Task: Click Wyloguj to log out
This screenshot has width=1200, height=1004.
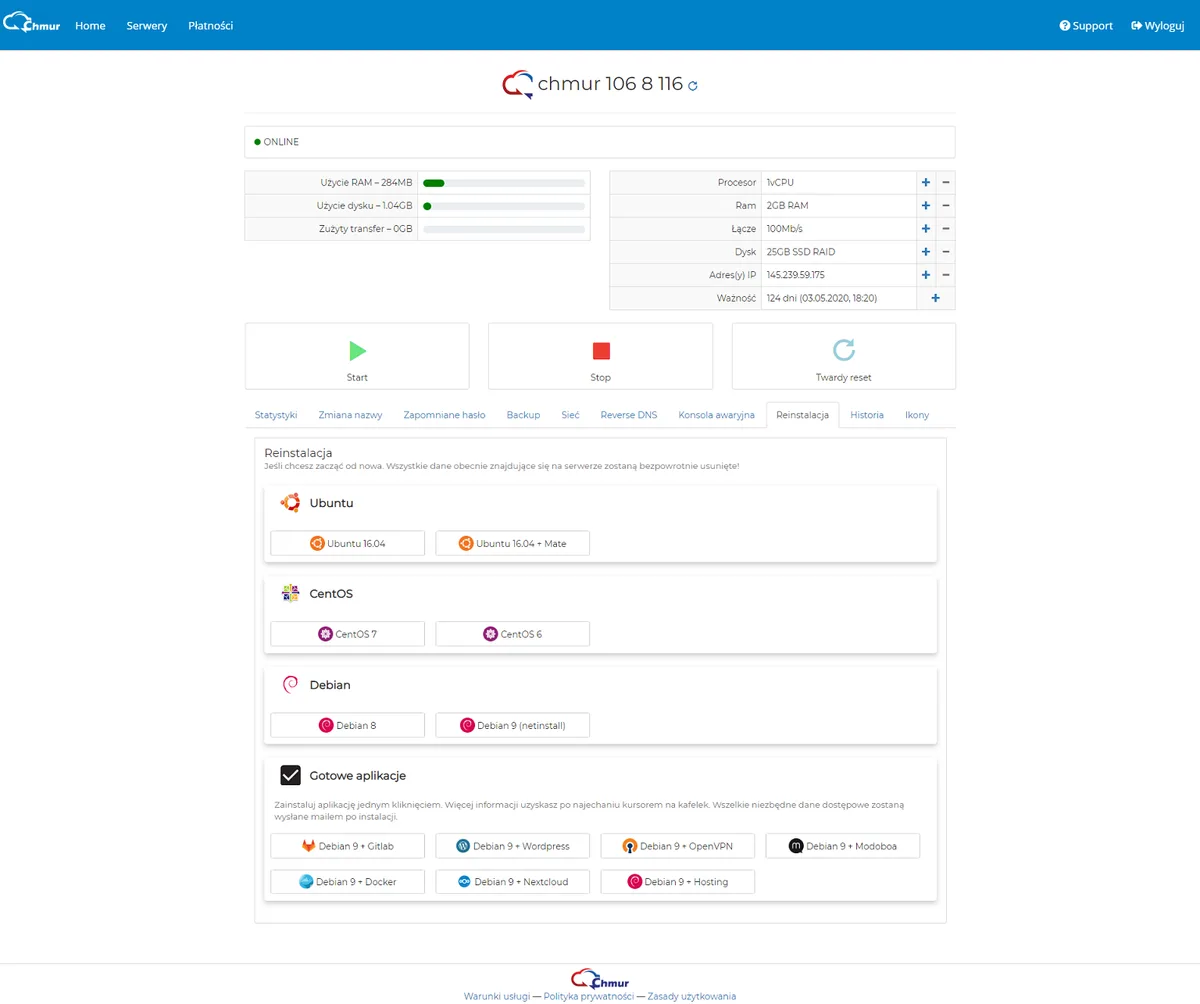Action: click(1157, 26)
